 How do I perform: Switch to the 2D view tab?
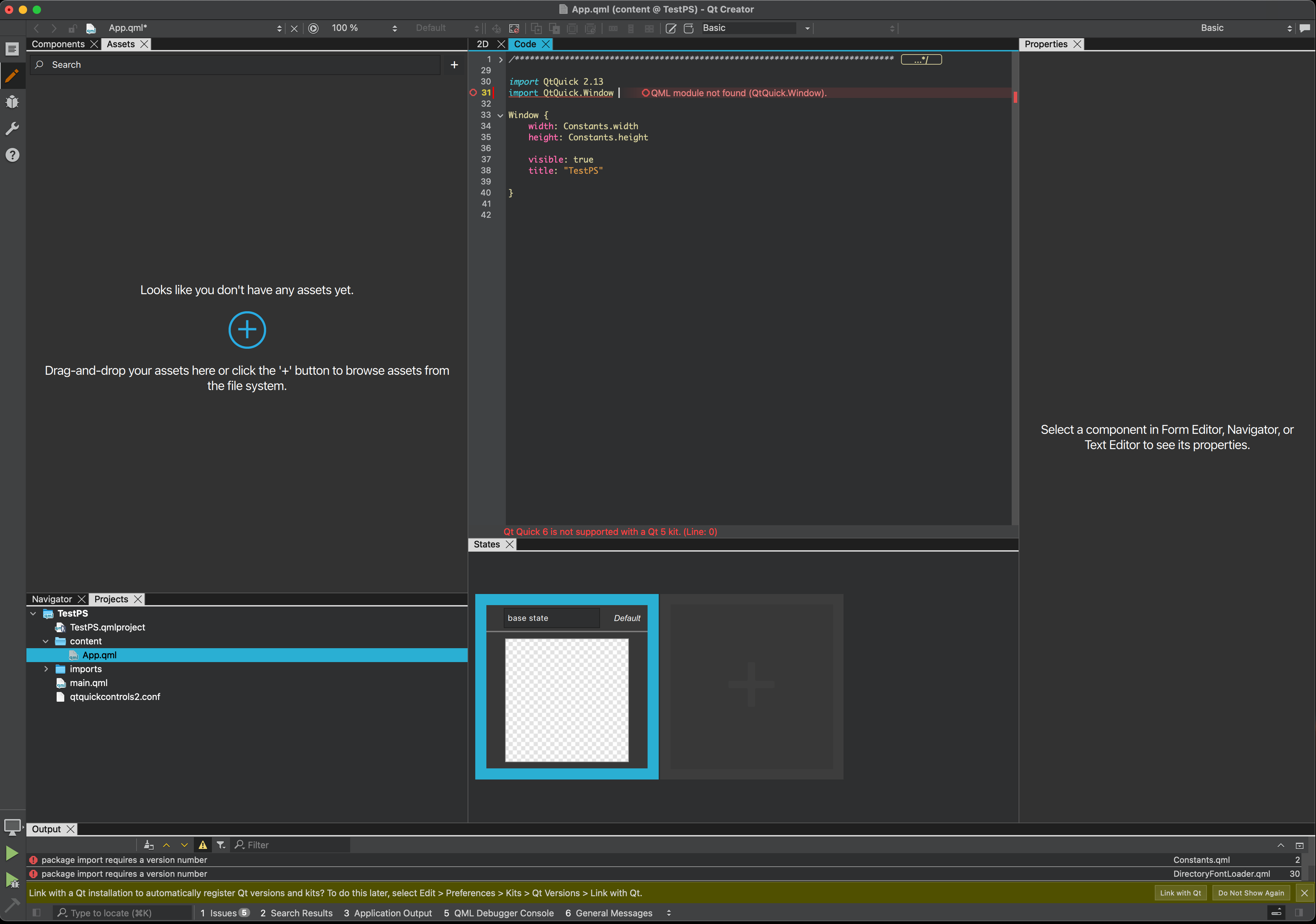[483, 44]
